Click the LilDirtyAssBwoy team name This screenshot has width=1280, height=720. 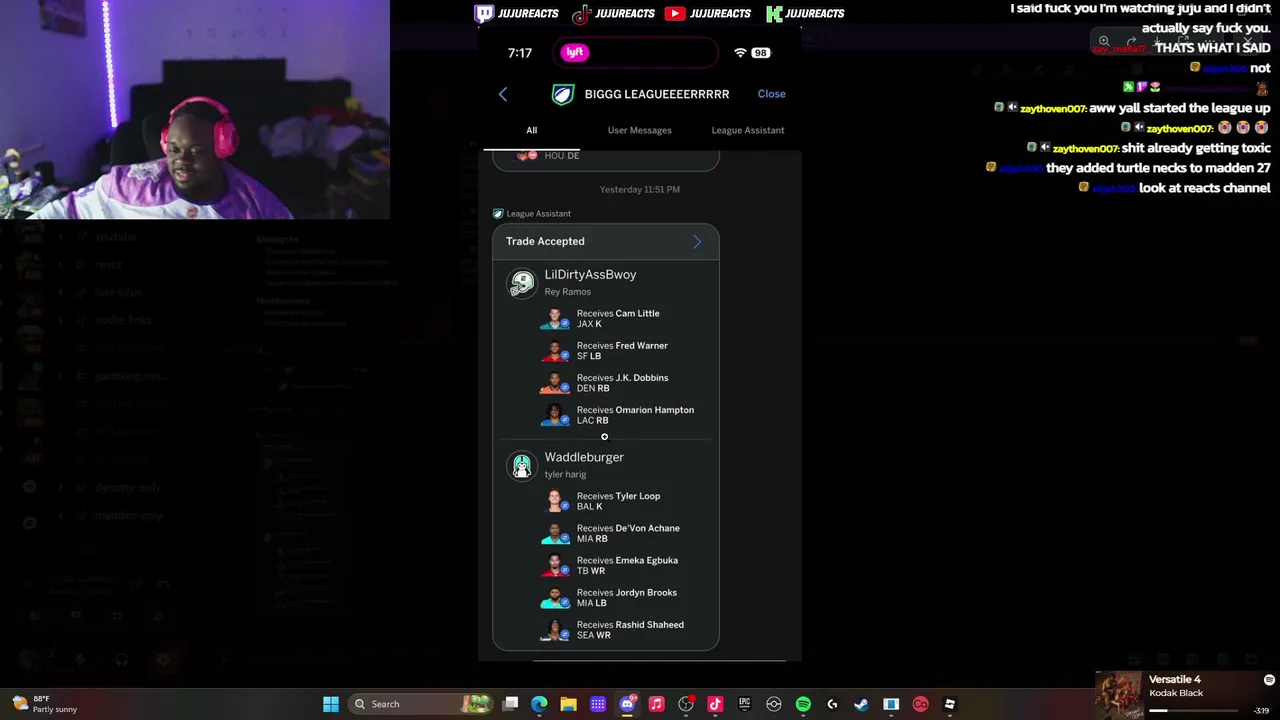pyautogui.click(x=590, y=275)
